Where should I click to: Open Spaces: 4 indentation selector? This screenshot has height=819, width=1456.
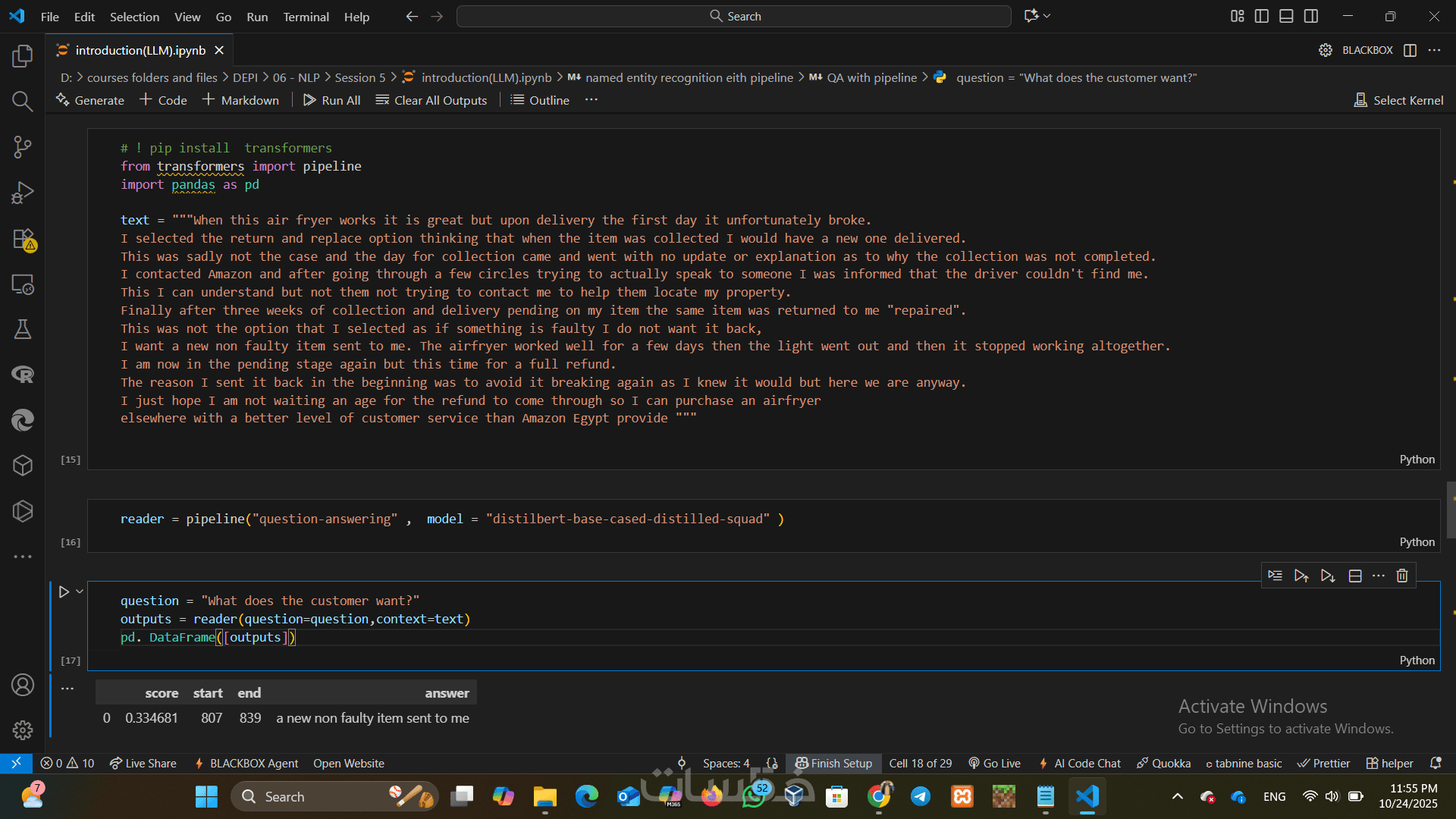click(726, 763)
